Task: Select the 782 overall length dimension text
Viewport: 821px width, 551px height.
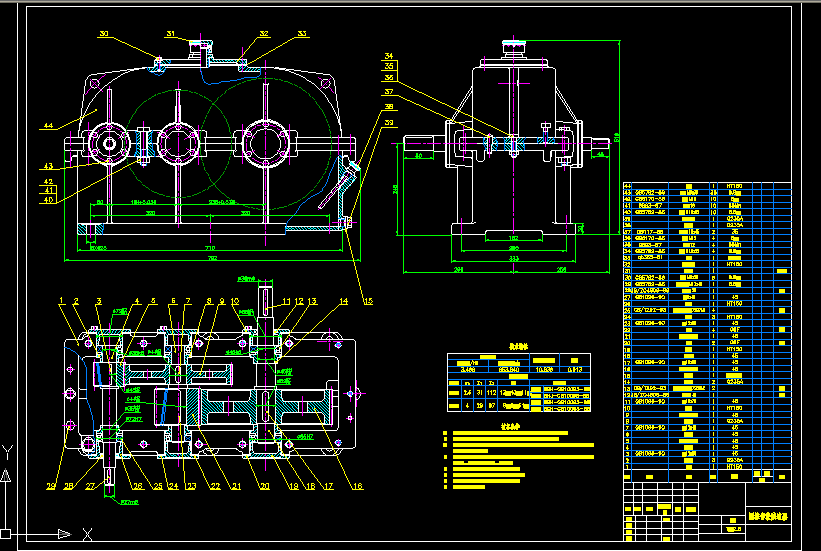Action: tap(211, 258)
